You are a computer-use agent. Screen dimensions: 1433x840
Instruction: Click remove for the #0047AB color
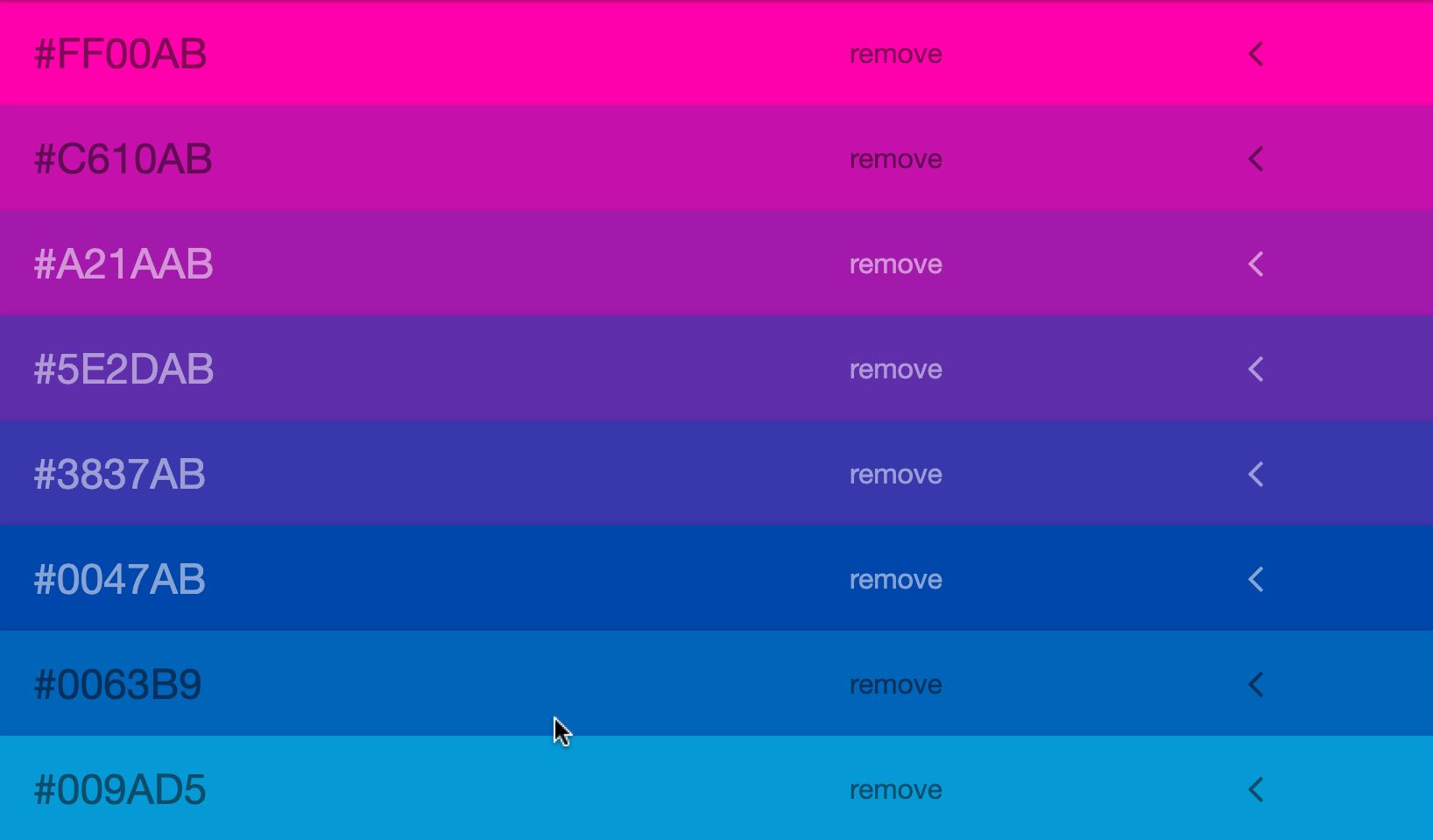coord(895,580)
